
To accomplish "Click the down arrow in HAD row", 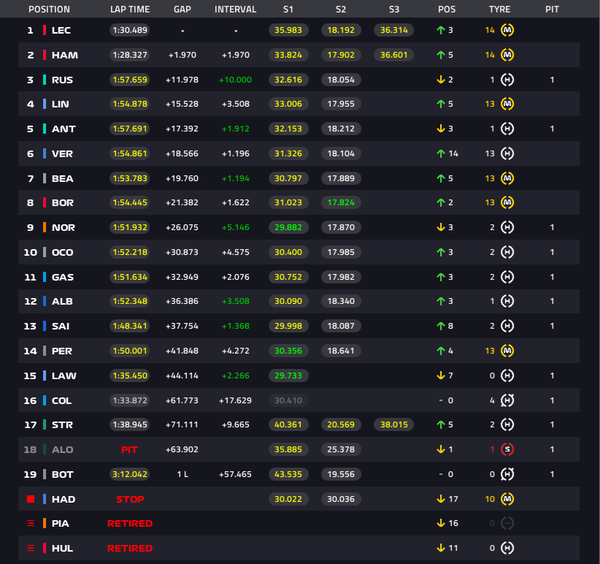I will click(x=441, y=499).
